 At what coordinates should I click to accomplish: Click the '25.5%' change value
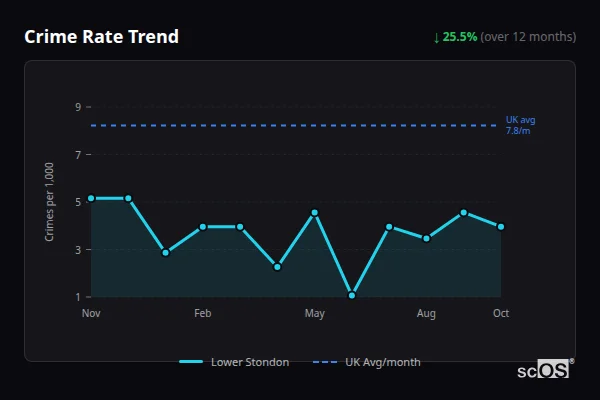pos(460,37)
